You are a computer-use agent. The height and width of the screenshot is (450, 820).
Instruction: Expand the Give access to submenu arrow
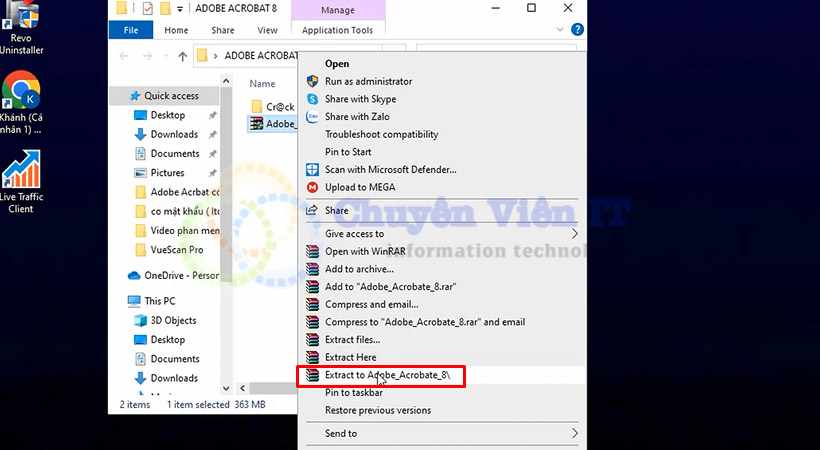(574, 234)
